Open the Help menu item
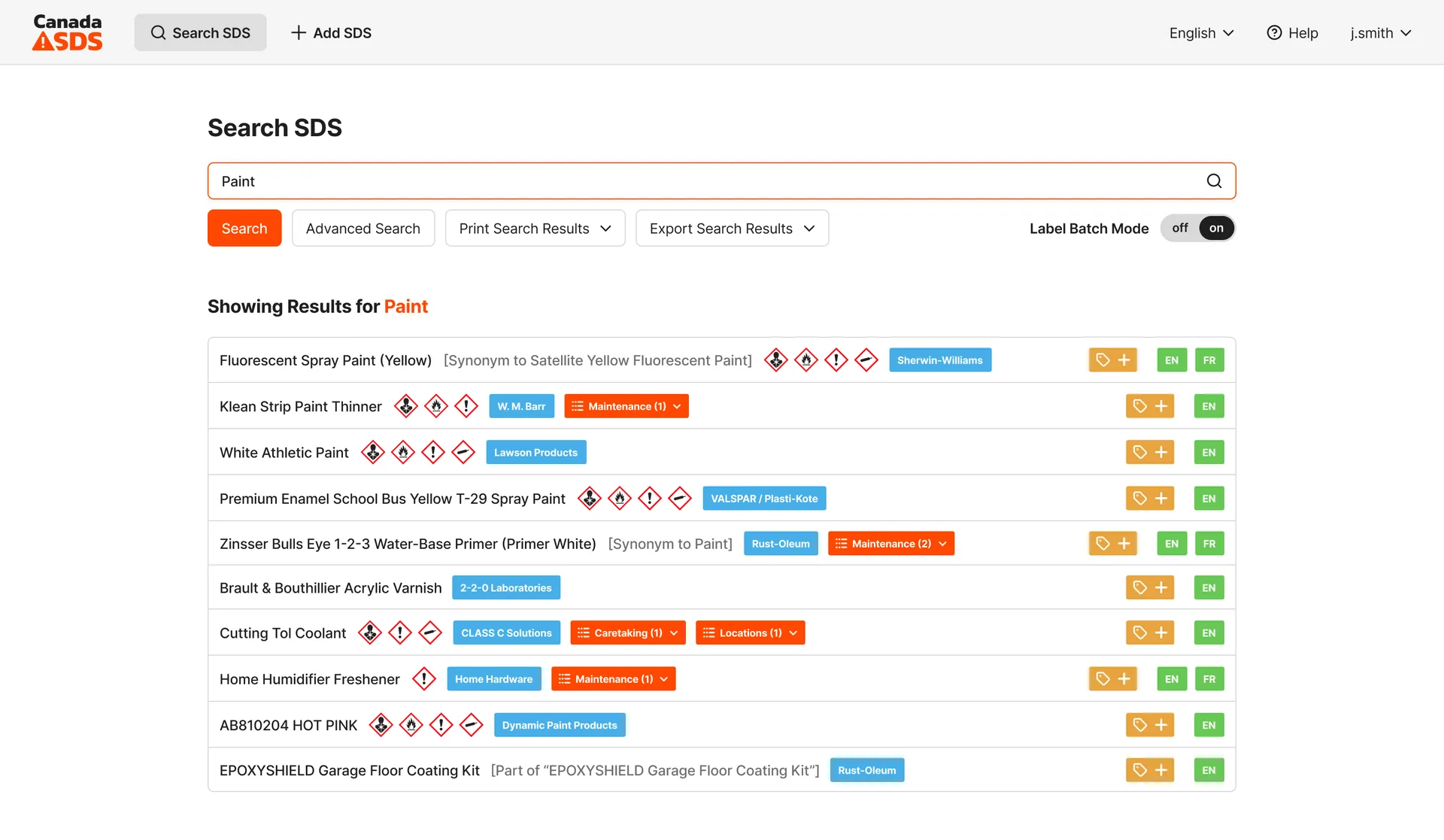1444x840 pixels. click(x=1292, y=33)
